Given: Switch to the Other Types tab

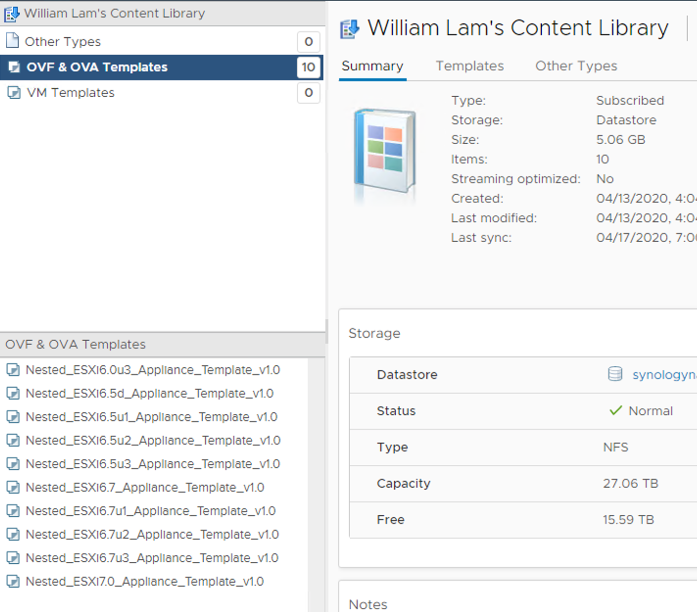Looking at the screenshot, I should coord(576,66).
